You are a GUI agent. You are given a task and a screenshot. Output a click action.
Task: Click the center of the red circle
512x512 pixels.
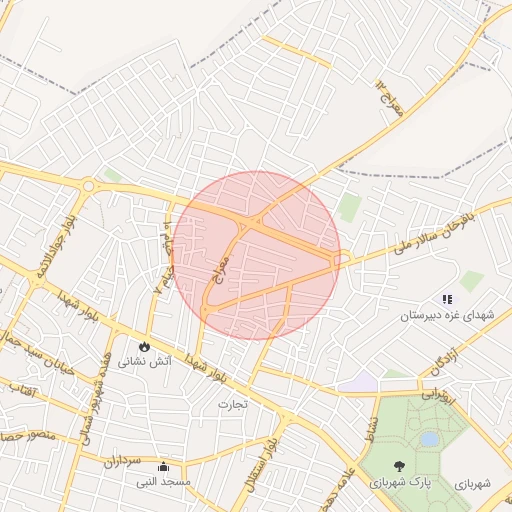coord(256,255)
